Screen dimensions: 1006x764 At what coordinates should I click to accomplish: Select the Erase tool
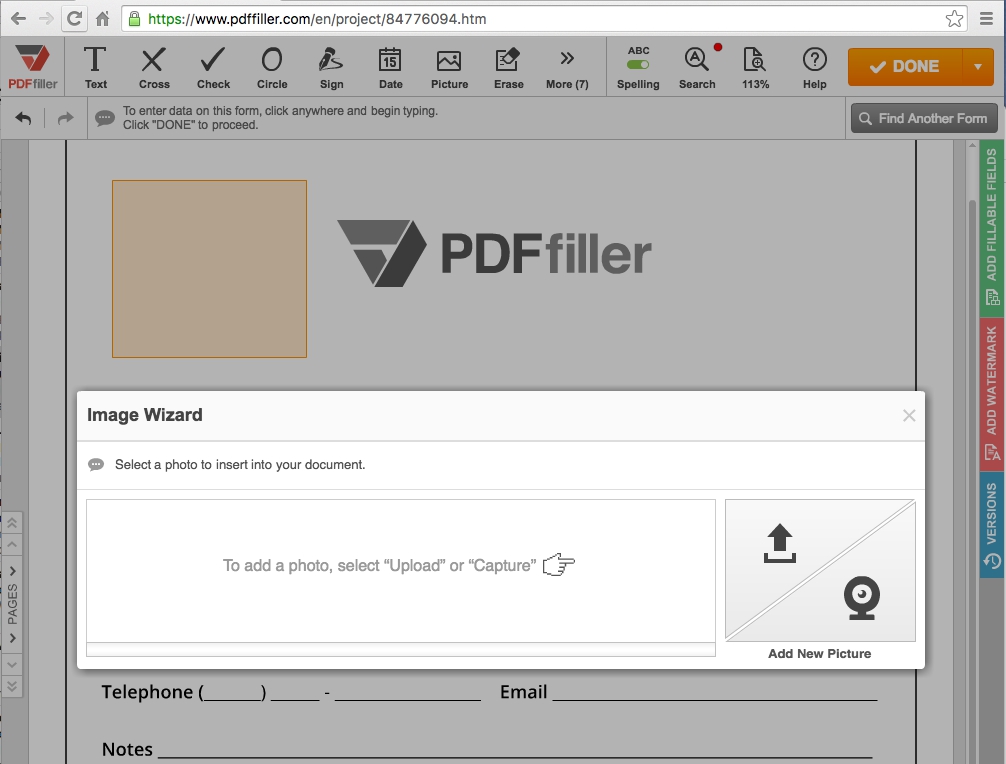tap(508, 67)
